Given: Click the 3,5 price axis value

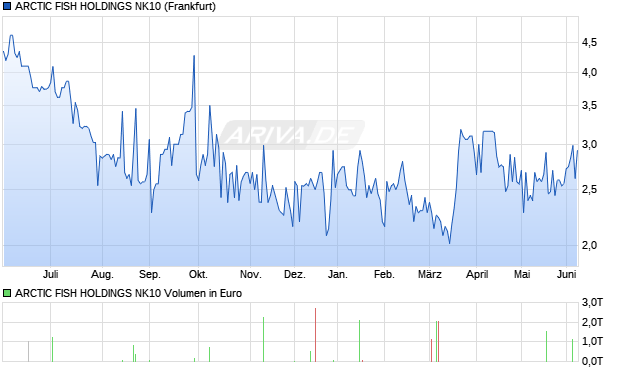Looking at the screenshot, I should pos(589,106).
